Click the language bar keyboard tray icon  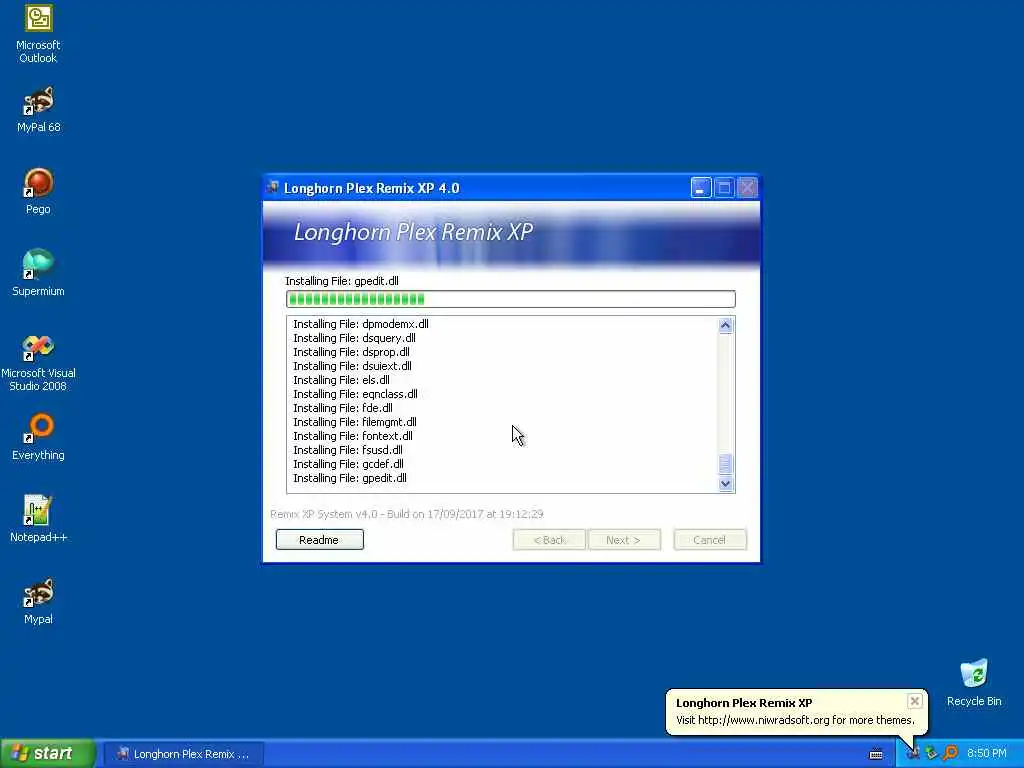point(876,754)
